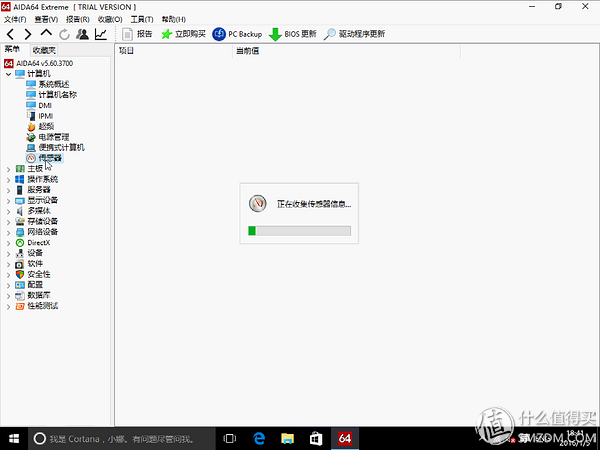Image resolution: width=600 pixels, height=450 pixels.
Task: Open PC Backup from the toolbar
Action: (x=237, y=34)
